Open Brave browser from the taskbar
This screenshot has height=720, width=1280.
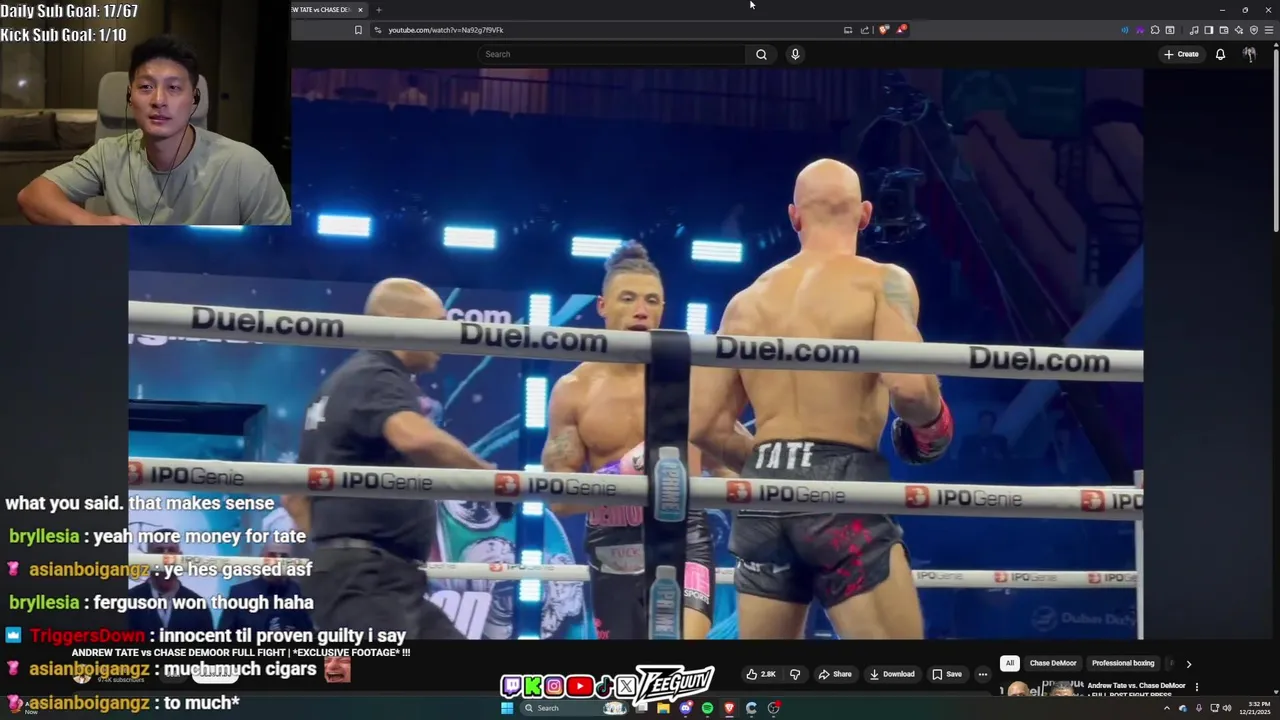click(729, 708)
